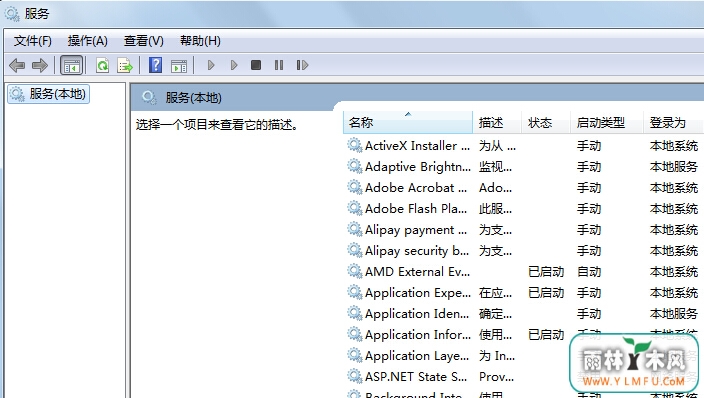The width and height of the screenshot is (704, 398).
Task: Click the gear icon beside Application Experience
Action: pyautogui.click(x=355, y=292)
